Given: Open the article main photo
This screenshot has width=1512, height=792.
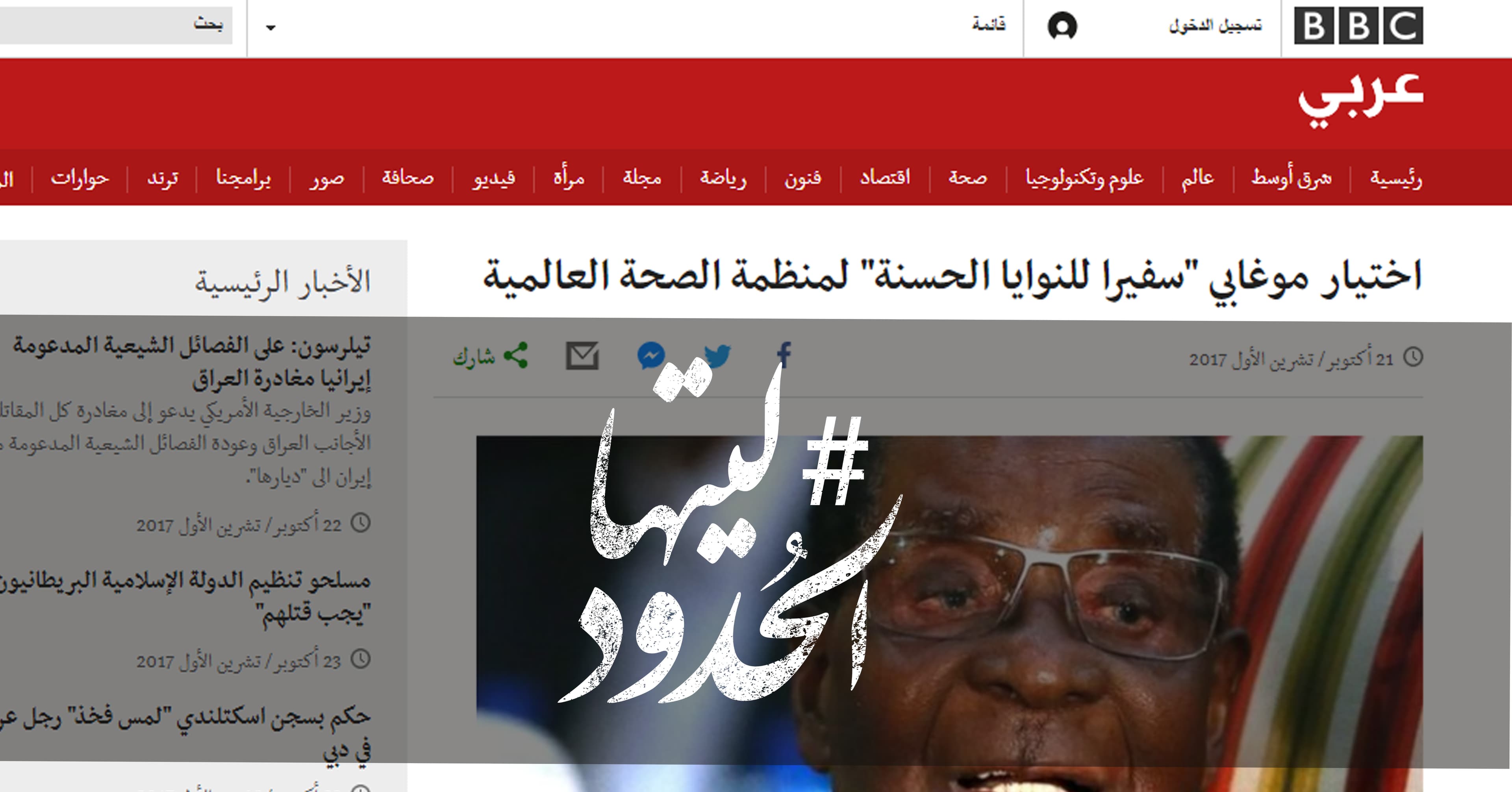Looking at the screenshot, I should point(950,614).
